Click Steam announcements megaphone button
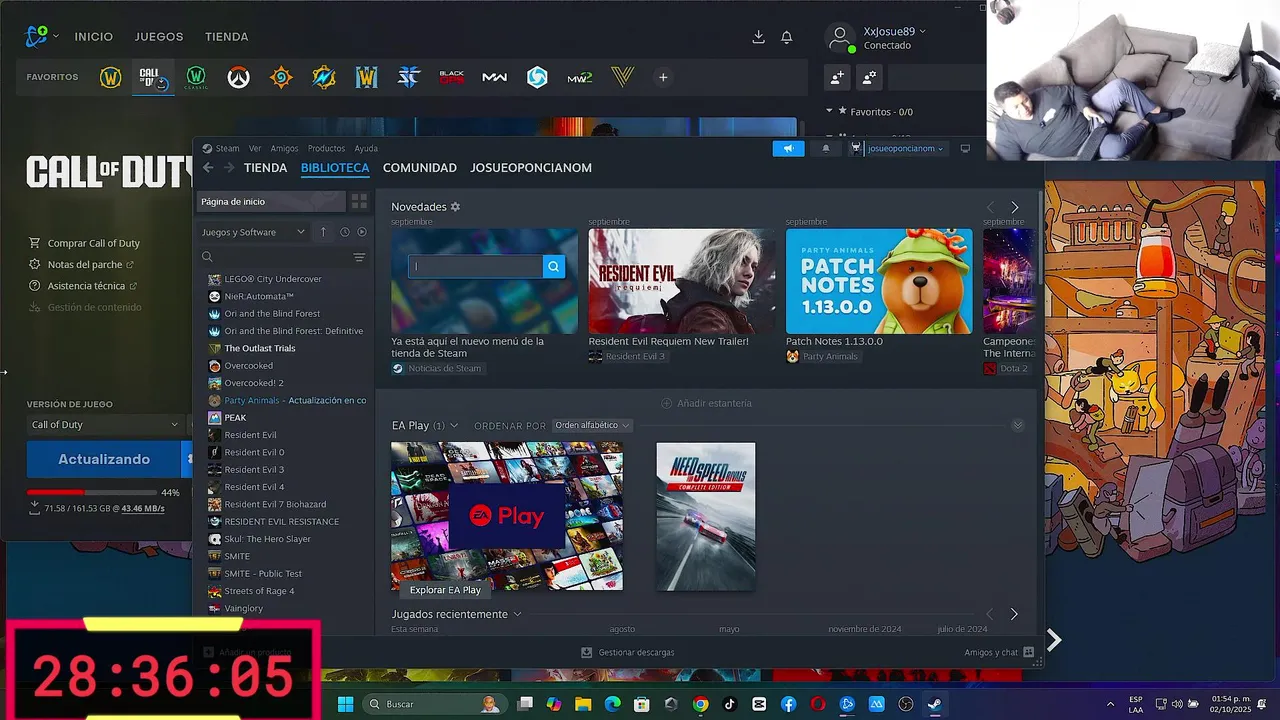The image size is (1280, 720). [x=788, y=149]
